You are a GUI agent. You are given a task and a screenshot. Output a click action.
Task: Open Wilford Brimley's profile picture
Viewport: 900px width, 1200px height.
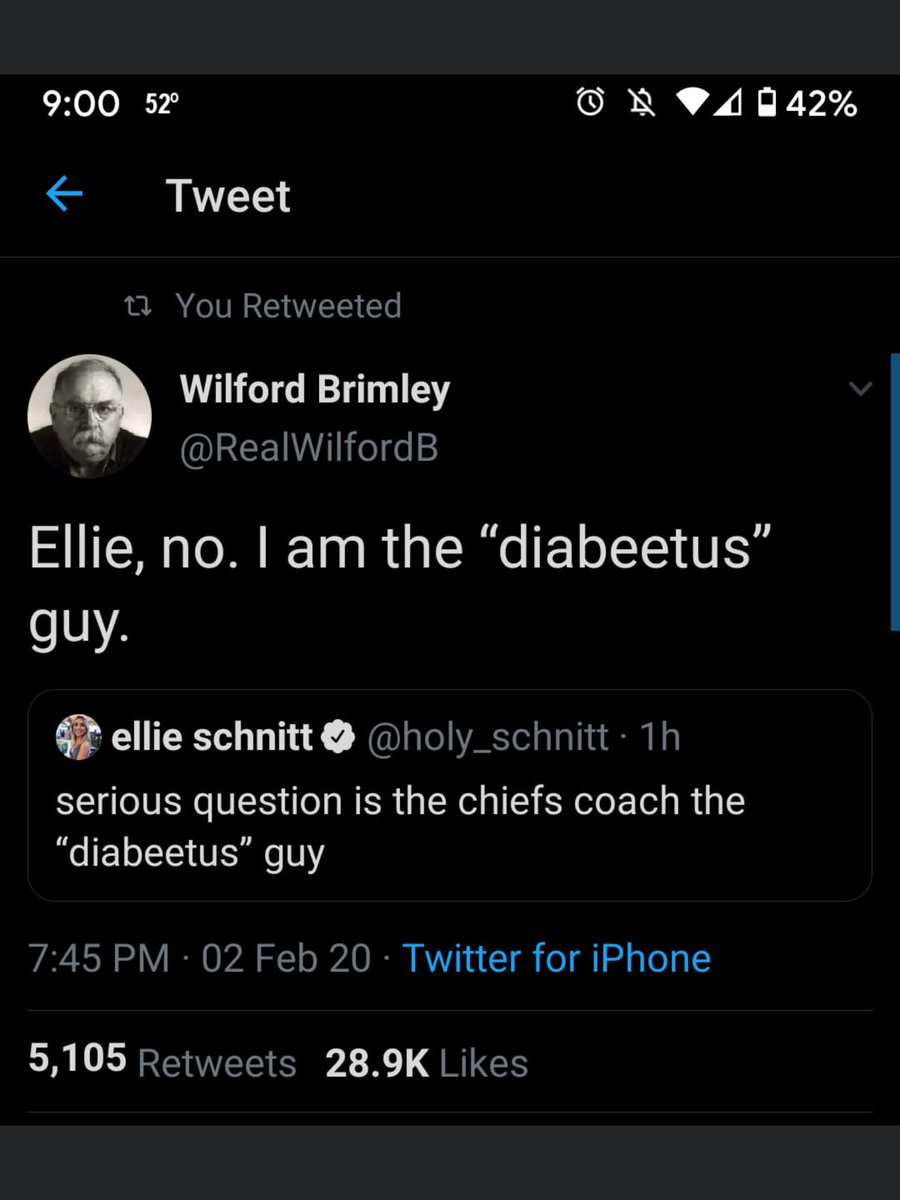click(90, 416)
